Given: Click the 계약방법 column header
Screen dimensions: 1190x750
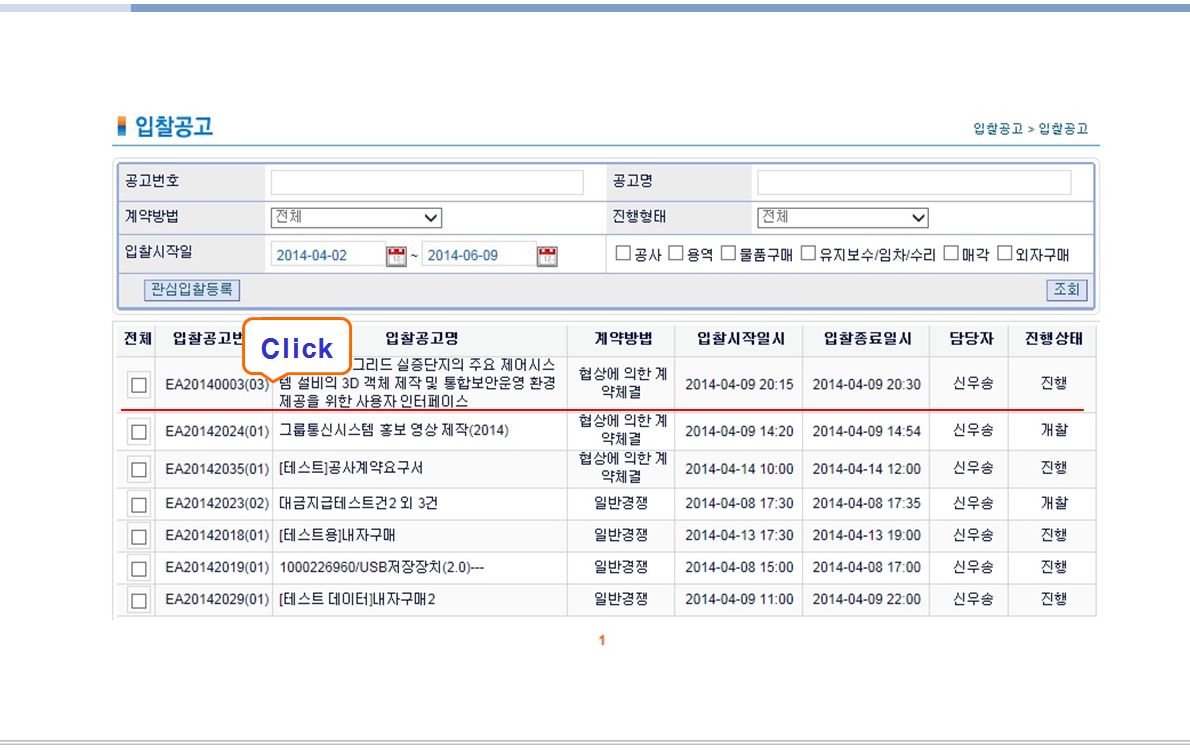Looking at the screenshot, I should [x=623, y=339].
